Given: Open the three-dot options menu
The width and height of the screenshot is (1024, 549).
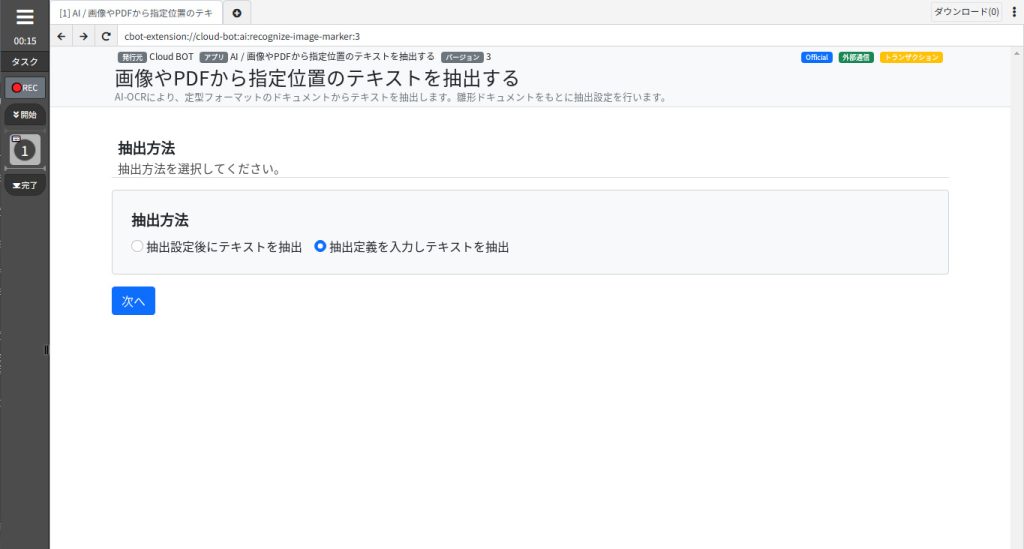Looking at the screenshot, I should pyautogui.click(x=1014, y=12).
